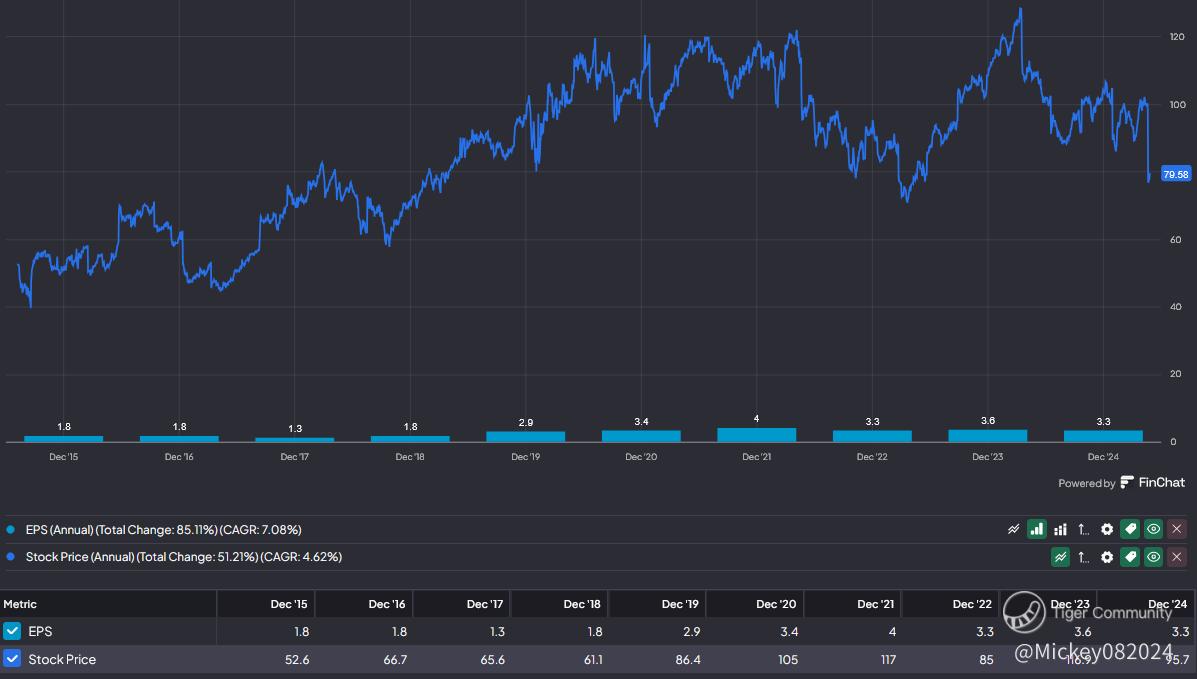Toggle EPS data labels tag icon

pos(1130,529)
